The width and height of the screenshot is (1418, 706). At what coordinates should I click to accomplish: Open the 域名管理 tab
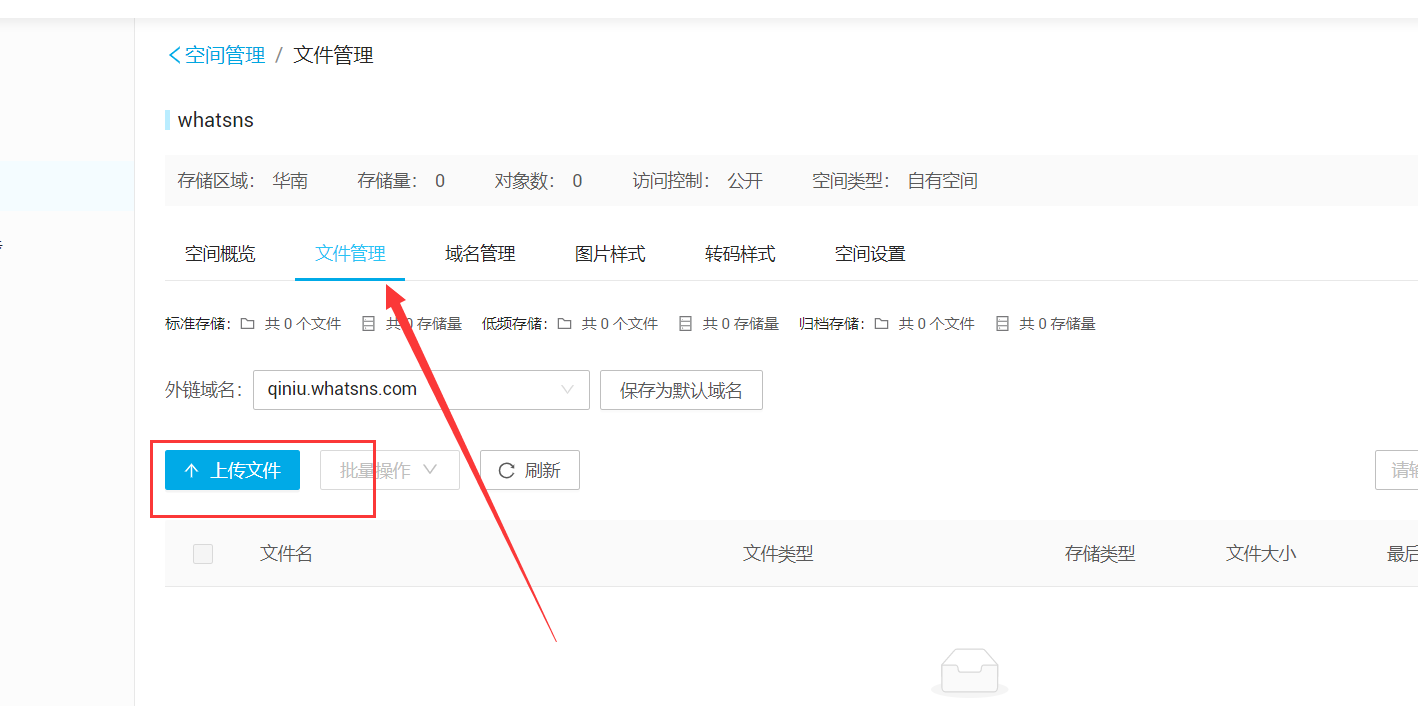point(480,254)
